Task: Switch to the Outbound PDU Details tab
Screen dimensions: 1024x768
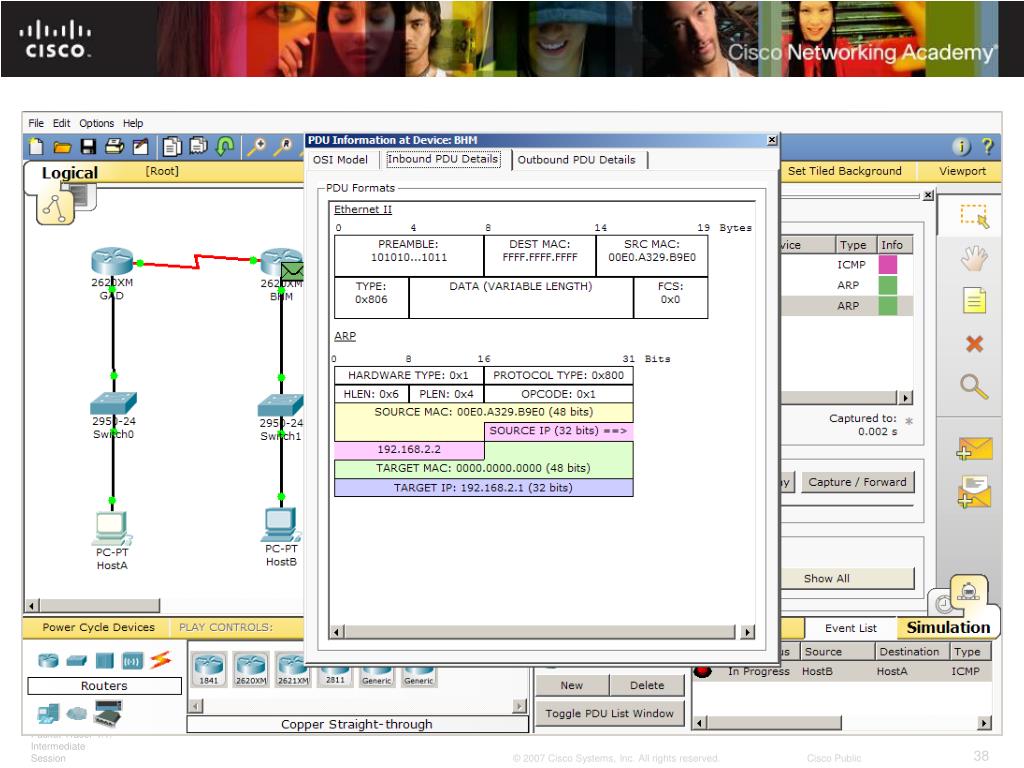Action: tap(576, 159)
